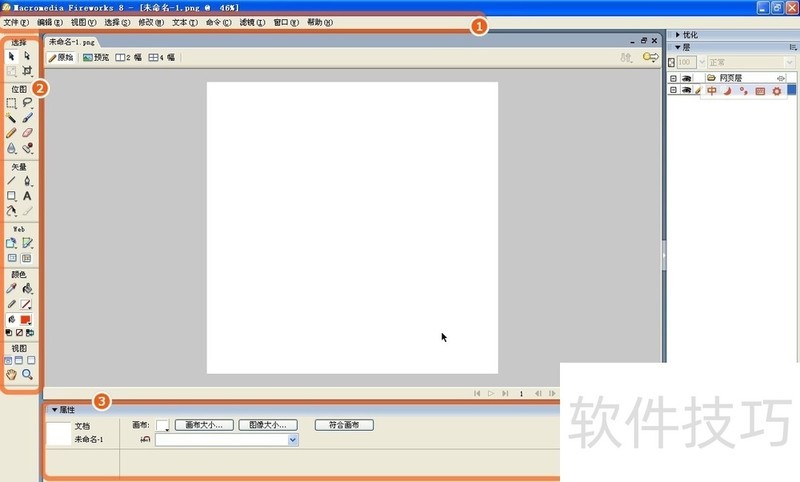Switch to standard screen mode

(x=8, y=360)
